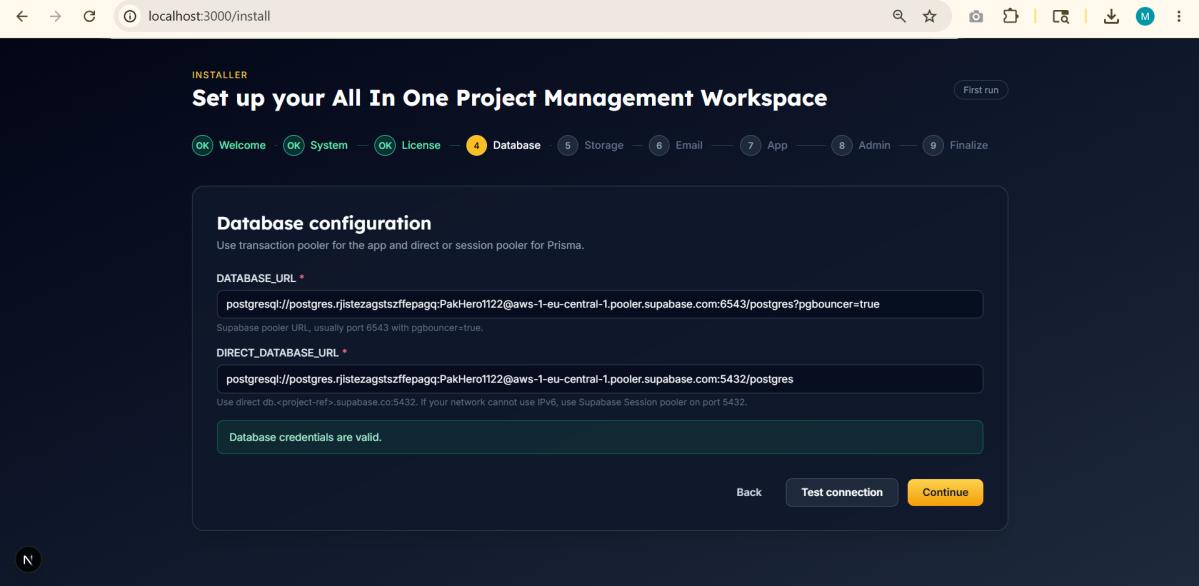Click the First run badge

[x=980, y=90]
